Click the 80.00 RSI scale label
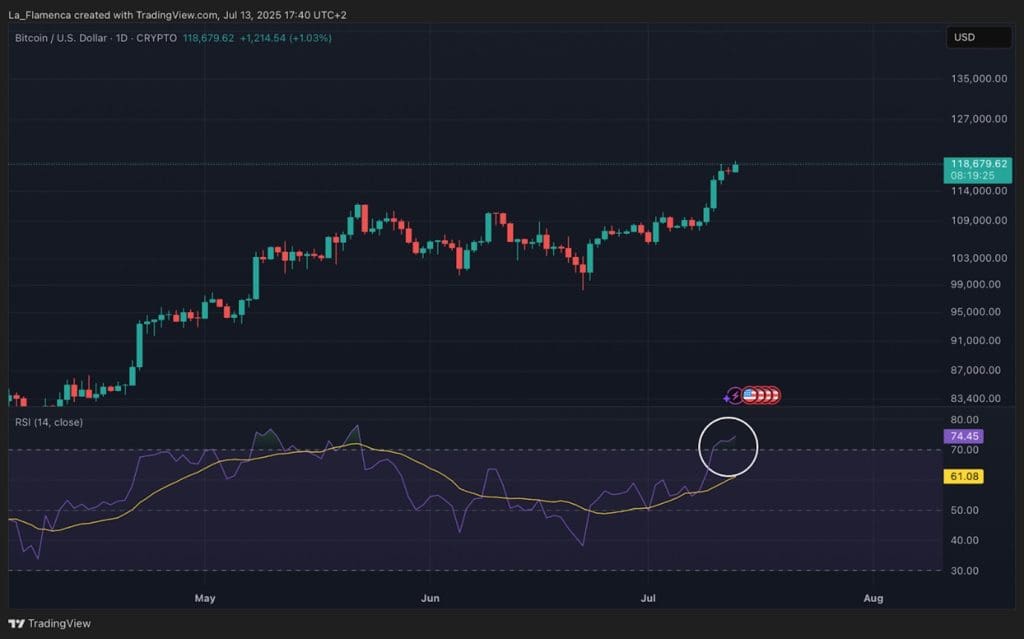 [965, 419]
